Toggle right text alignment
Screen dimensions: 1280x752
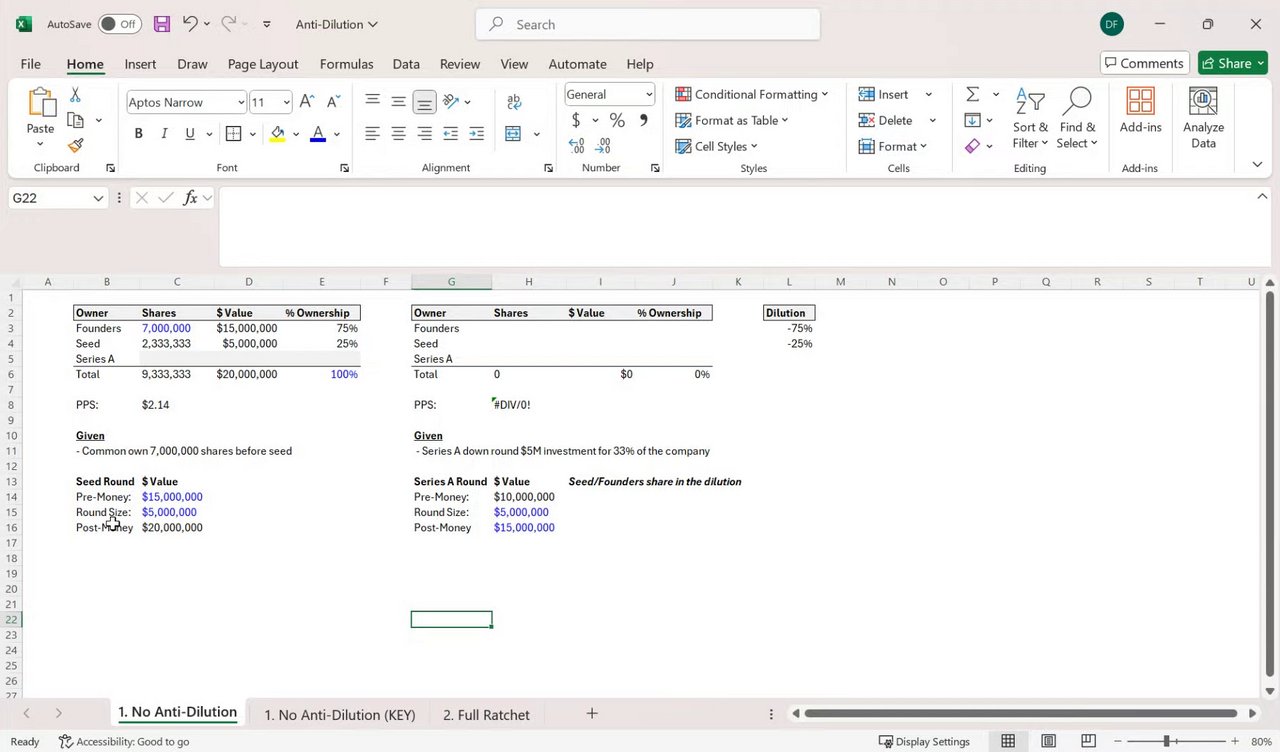(x=424, y=134)
